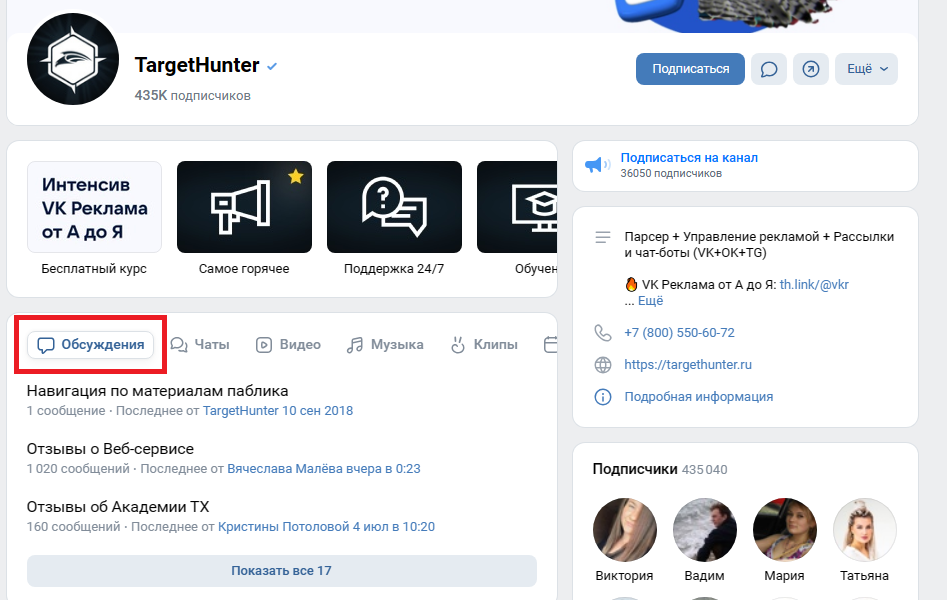This screenshot has width=947, height=600.
Task: Expand the Ещё dropdown menu
Action: 866,69
